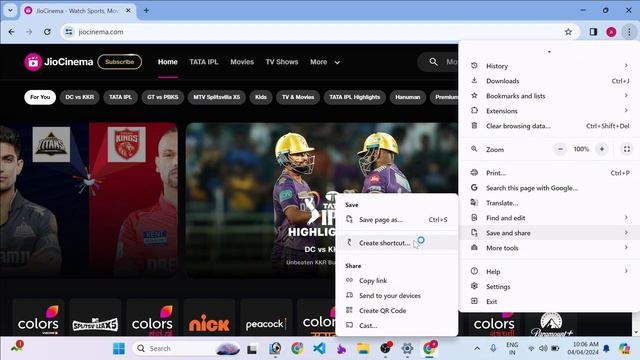Select the For You filter chip

tap(40, 97)
